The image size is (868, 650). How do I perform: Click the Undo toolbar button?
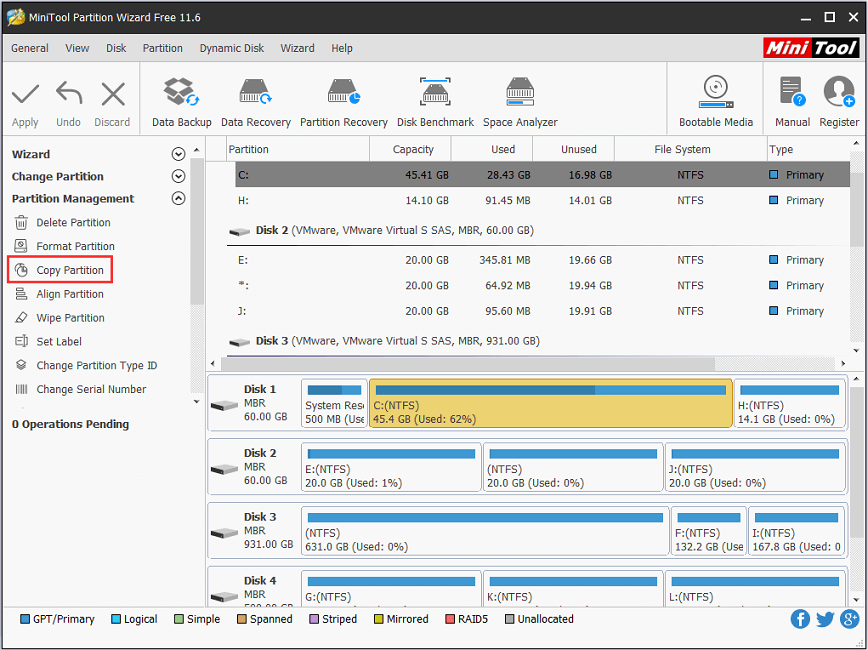[68, 103]
